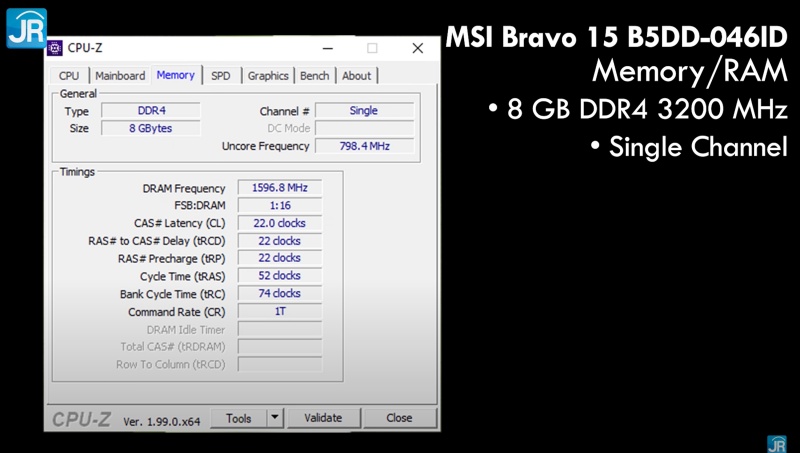
Task: Click the 798.4 MHz uncore frequency value
Action: (x=364, y=146)
